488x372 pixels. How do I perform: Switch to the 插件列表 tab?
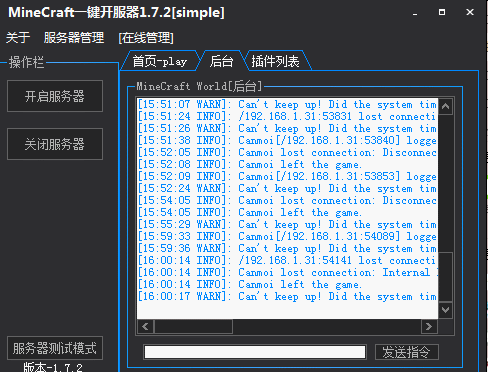275,61
